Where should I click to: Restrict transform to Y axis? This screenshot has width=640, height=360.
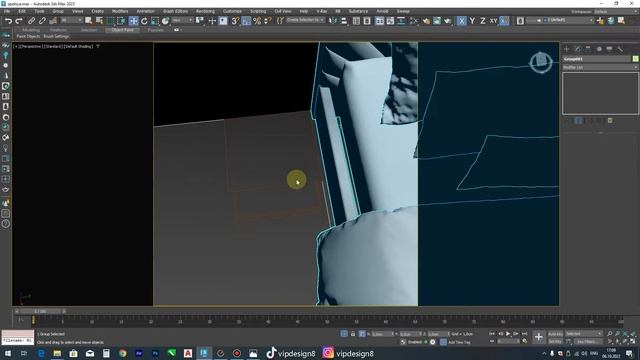(x=472, y=20)
